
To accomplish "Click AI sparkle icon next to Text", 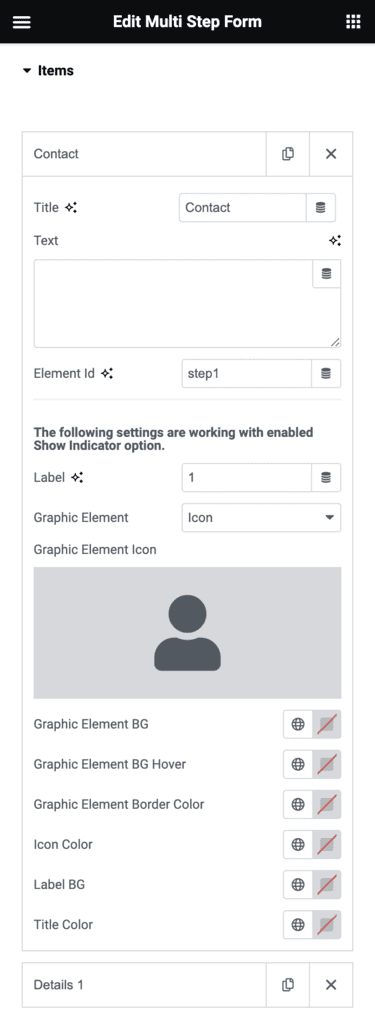I will pos(335,241).
